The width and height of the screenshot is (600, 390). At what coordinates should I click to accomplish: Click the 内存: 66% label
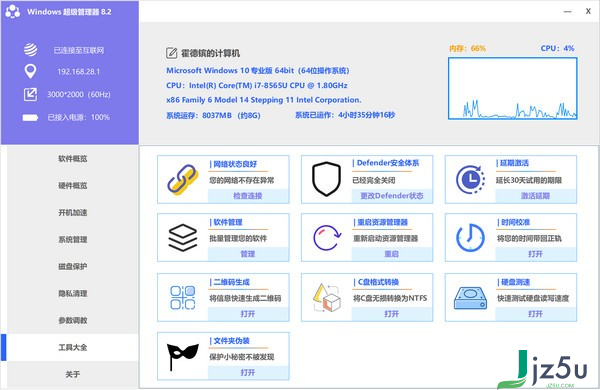tap(467, 48)
